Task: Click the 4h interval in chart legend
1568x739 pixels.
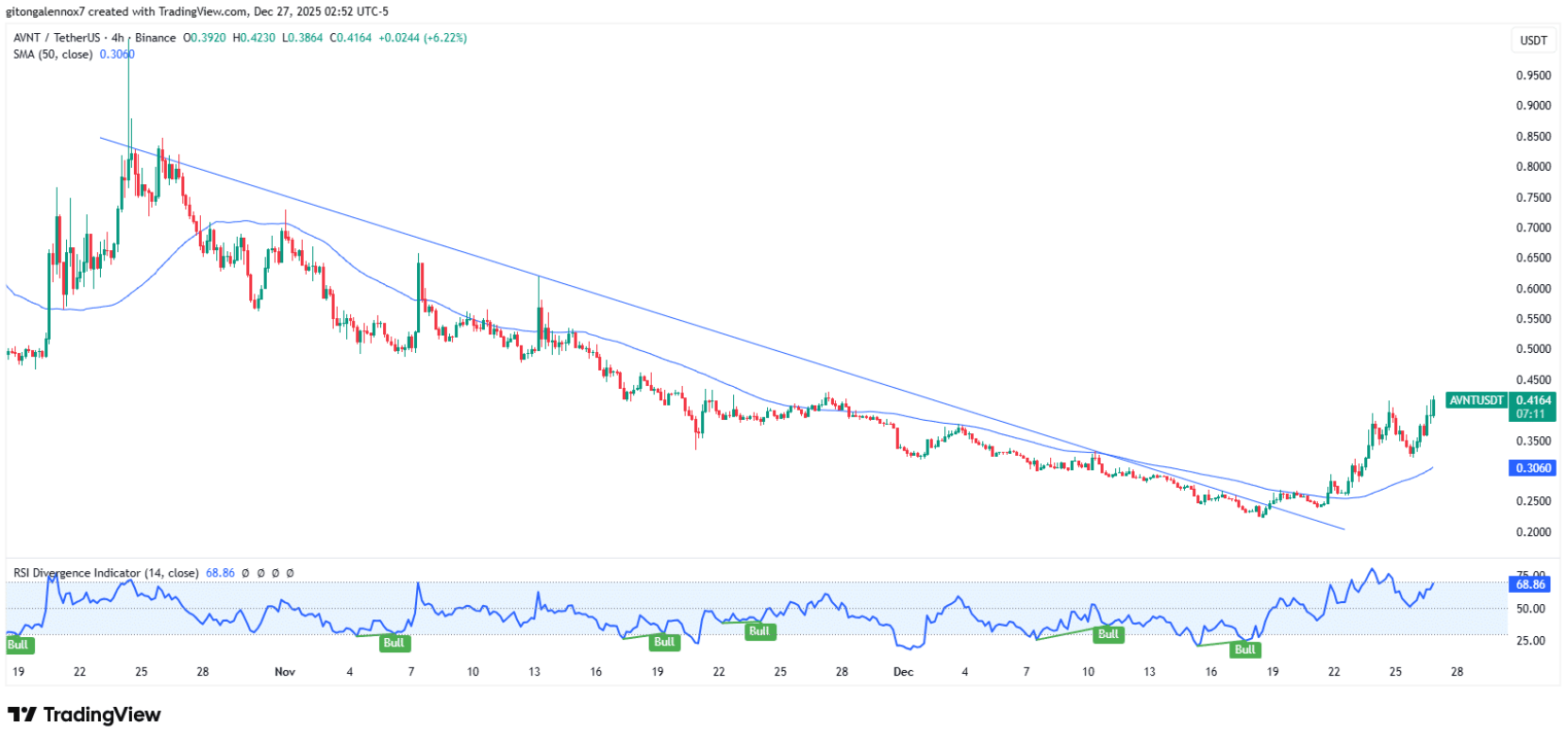Action: point(117,38)
